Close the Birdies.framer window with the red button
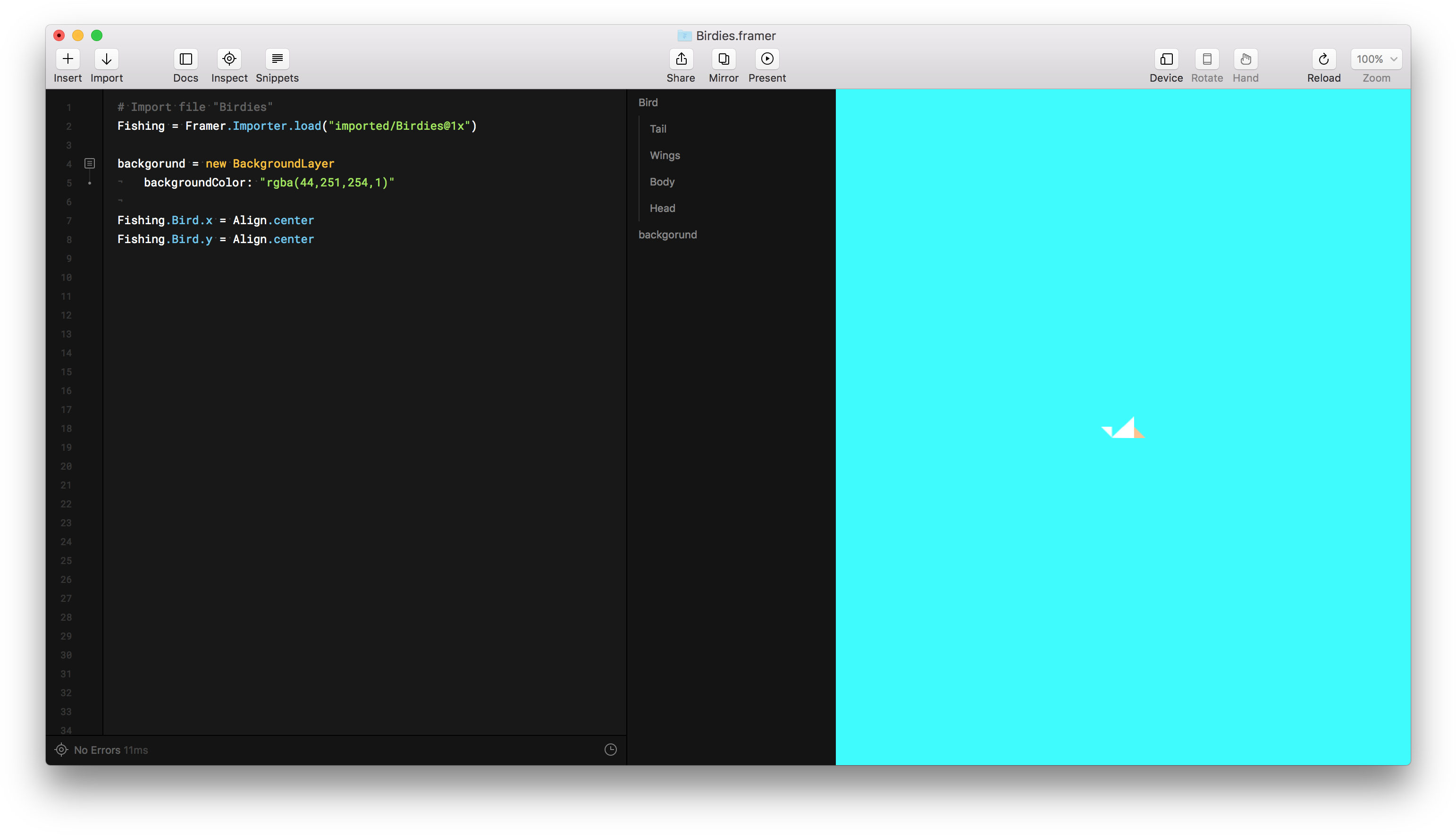The image size is (1456, 835). pyautogui.click(x=59, y=35)
